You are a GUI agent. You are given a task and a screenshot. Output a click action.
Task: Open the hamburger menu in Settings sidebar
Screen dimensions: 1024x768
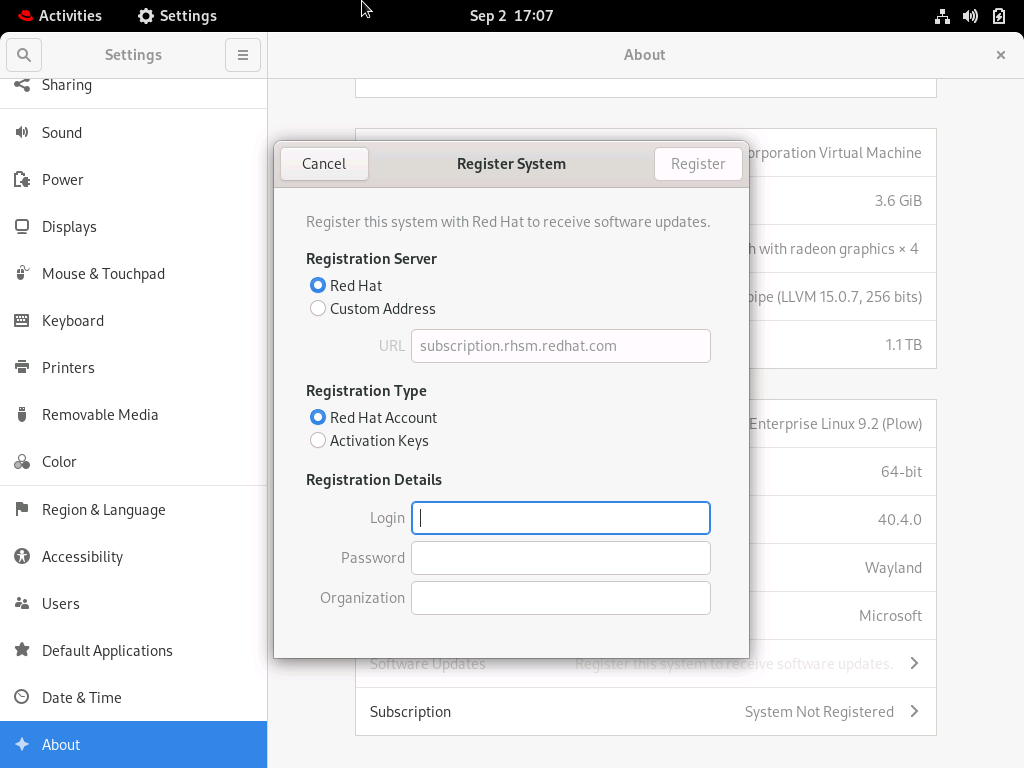[243, 55]
